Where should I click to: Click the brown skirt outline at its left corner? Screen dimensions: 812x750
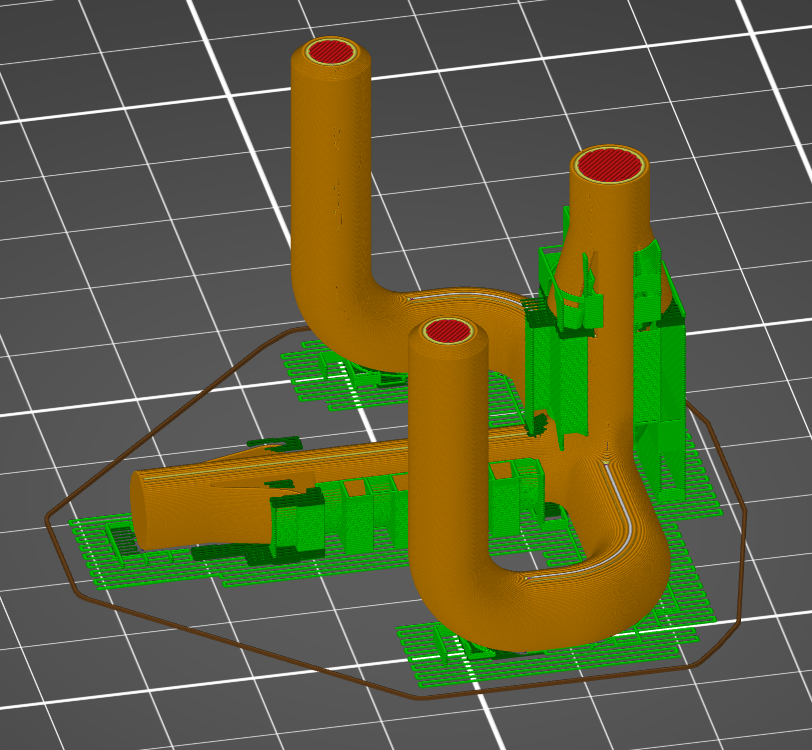[x=49, y=518]
